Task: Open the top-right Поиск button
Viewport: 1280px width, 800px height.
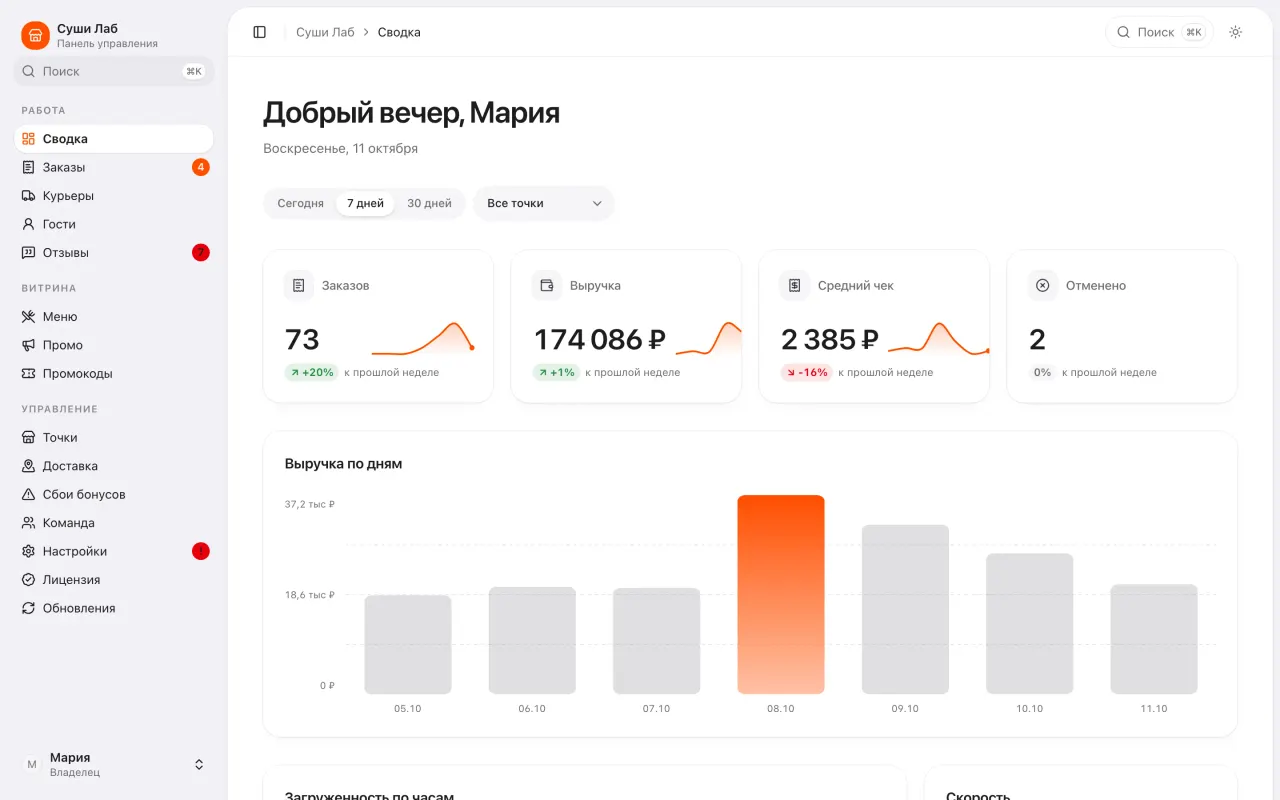Action: point(1159,32)
